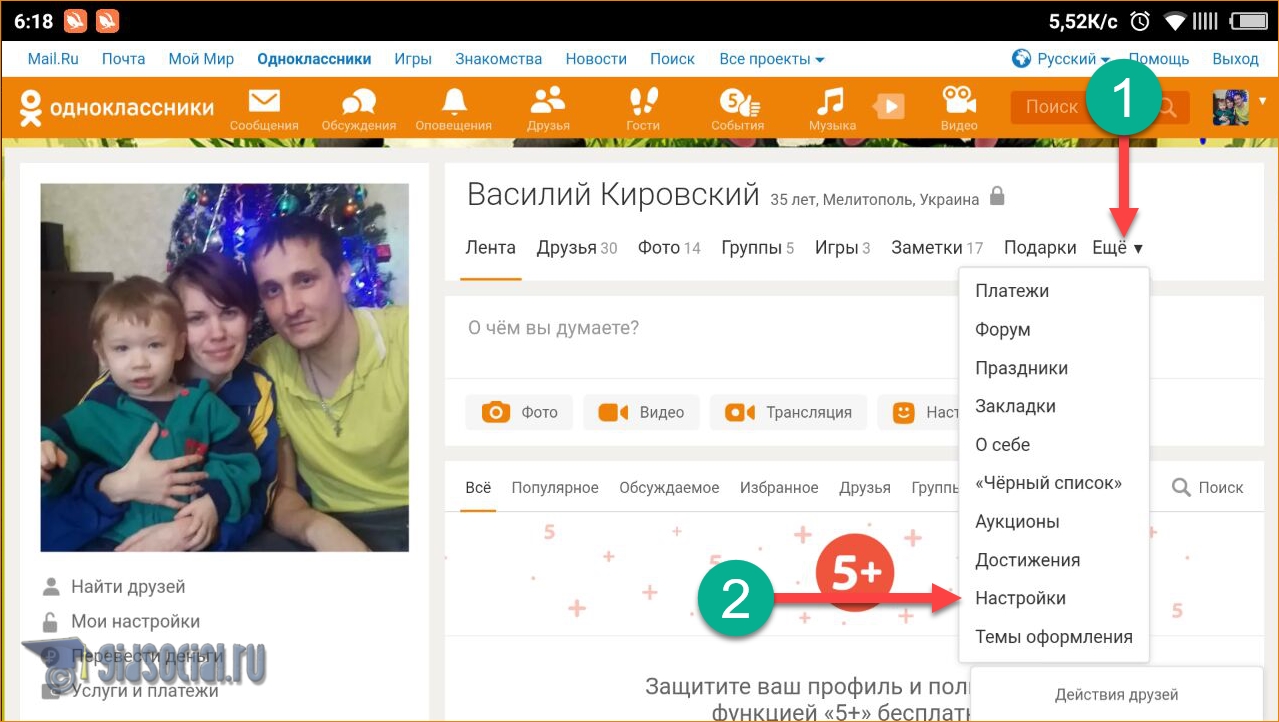
Task: Select Настройки in the dropdown menu
Action: pyautogui.click(x=1020, y=598)
